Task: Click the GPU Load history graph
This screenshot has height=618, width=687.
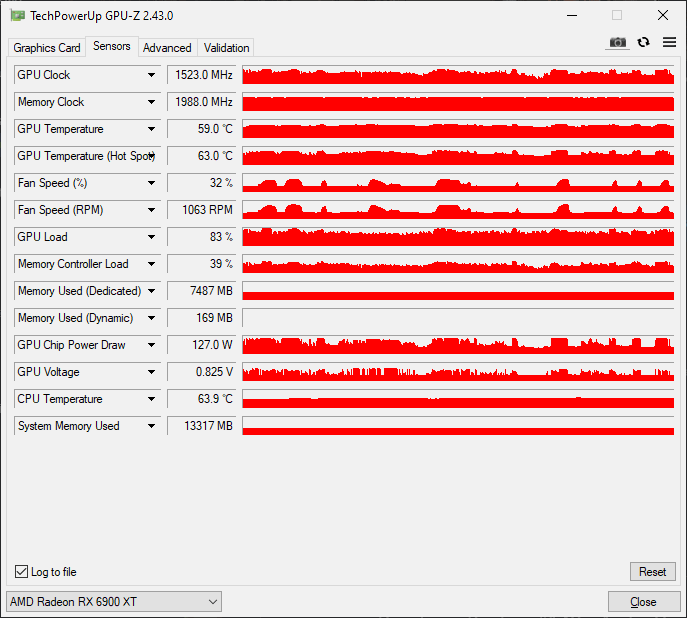Action: (x=458, y=237)
